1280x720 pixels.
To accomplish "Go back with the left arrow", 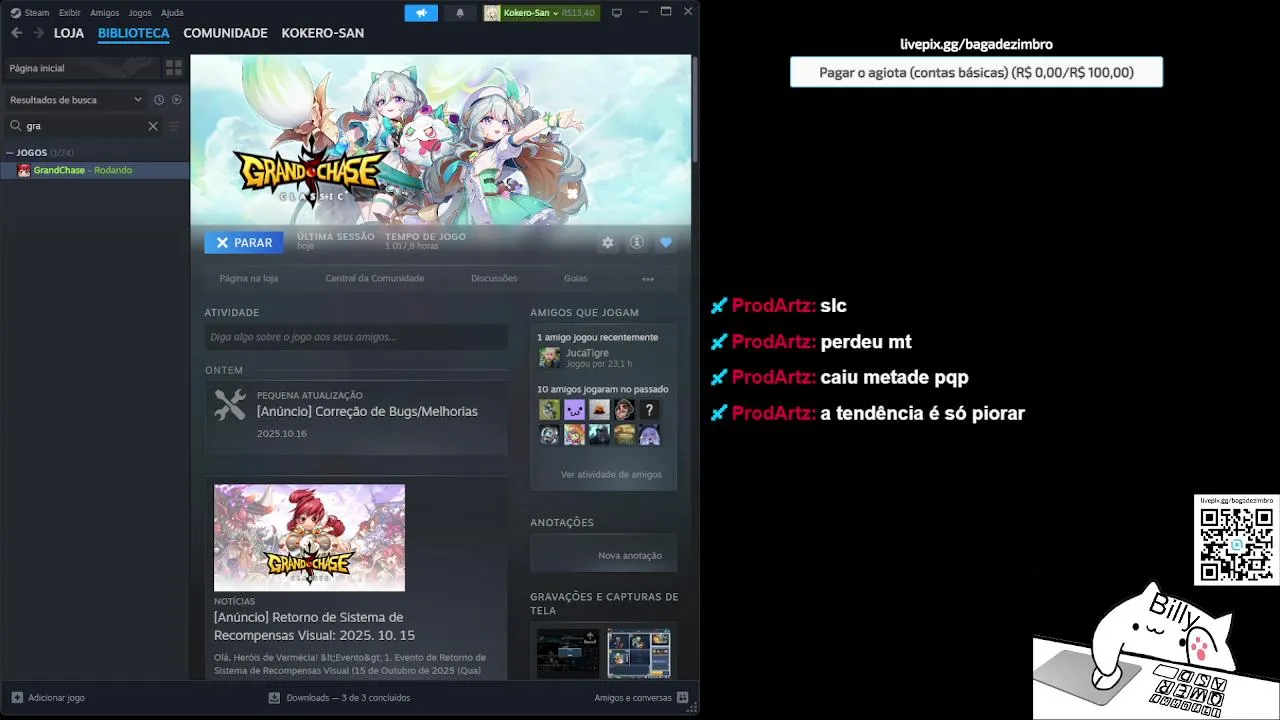I will point(16,33).
